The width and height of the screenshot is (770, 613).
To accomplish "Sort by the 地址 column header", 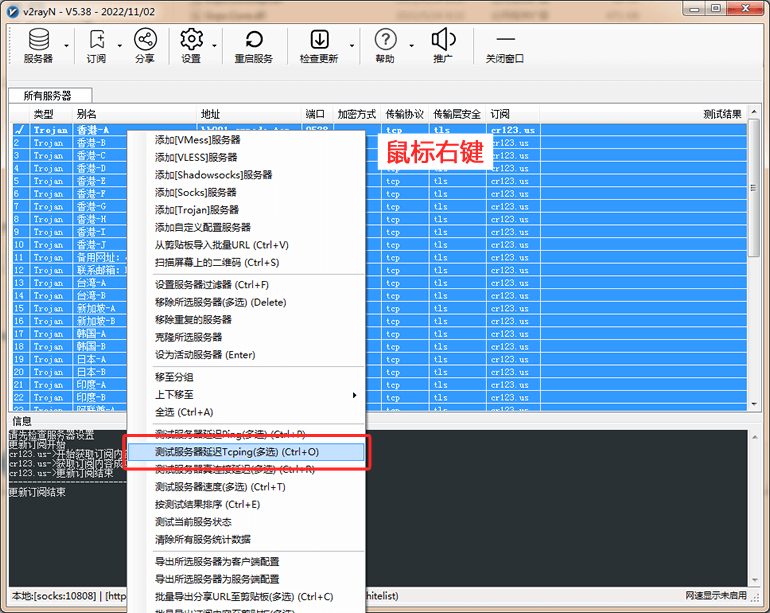I will [x=248, y=114].
